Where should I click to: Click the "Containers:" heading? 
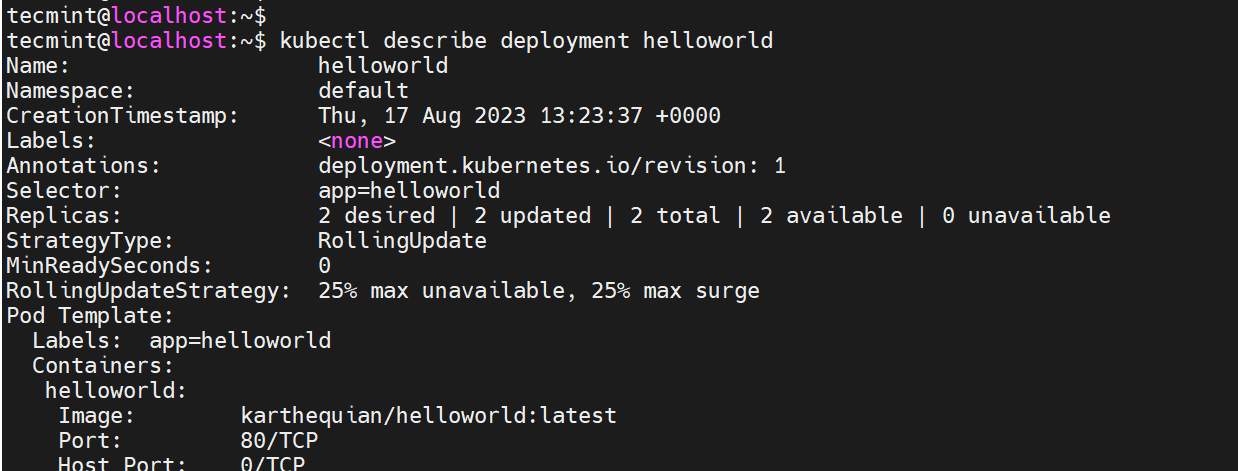click(x=103, y=366)
